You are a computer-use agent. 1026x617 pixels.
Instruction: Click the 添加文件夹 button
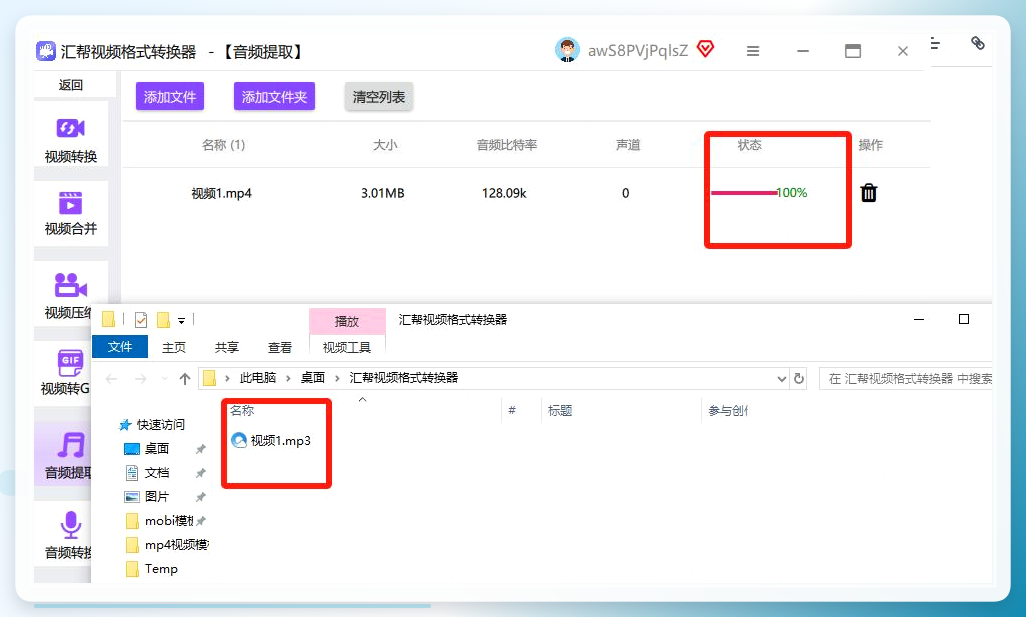pos(275,97)
